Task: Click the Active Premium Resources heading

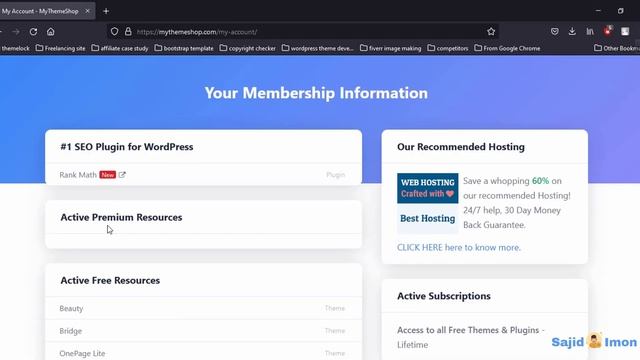Action: (x=121, y=217)
